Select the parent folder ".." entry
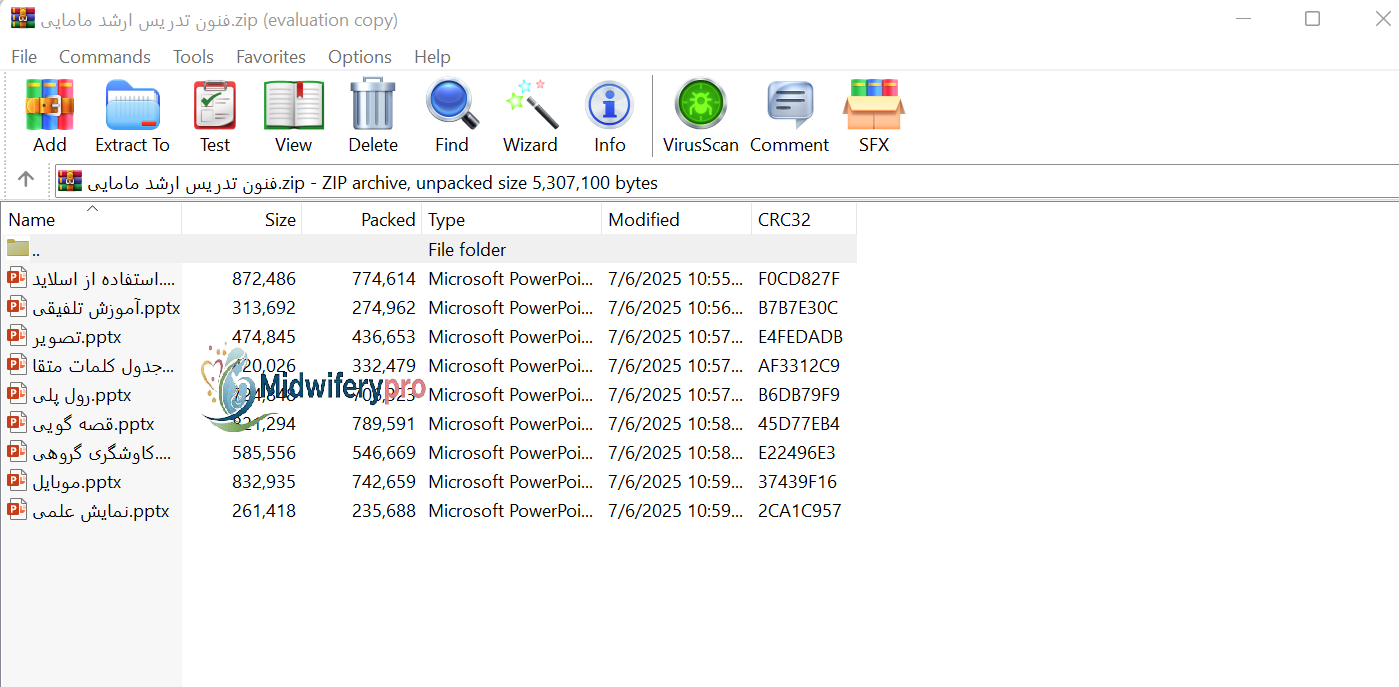The image size is (1399, 687). coord(36,249)
